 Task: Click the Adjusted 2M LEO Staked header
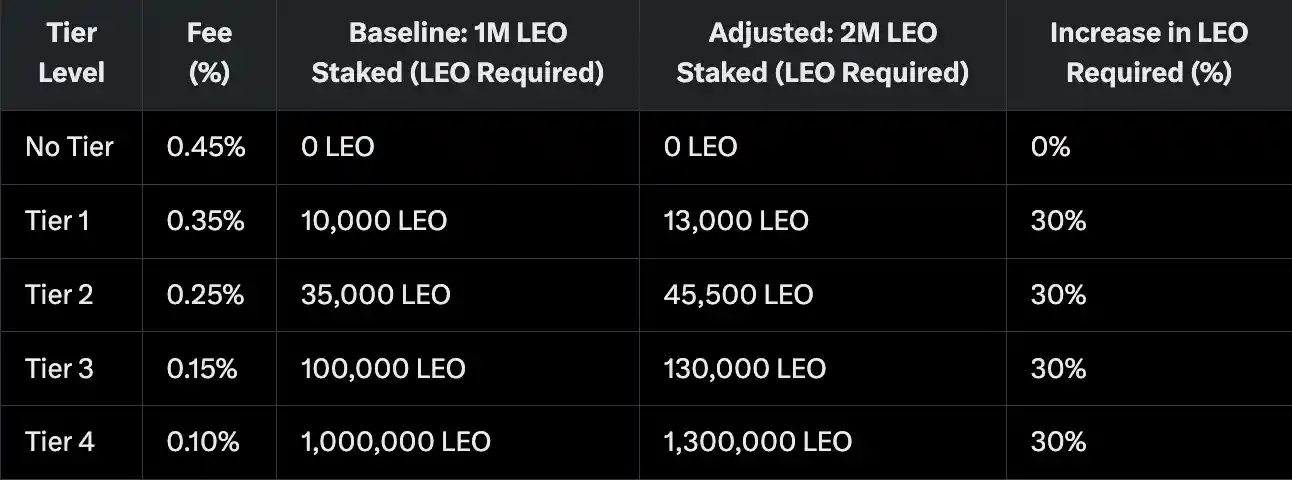823,53
